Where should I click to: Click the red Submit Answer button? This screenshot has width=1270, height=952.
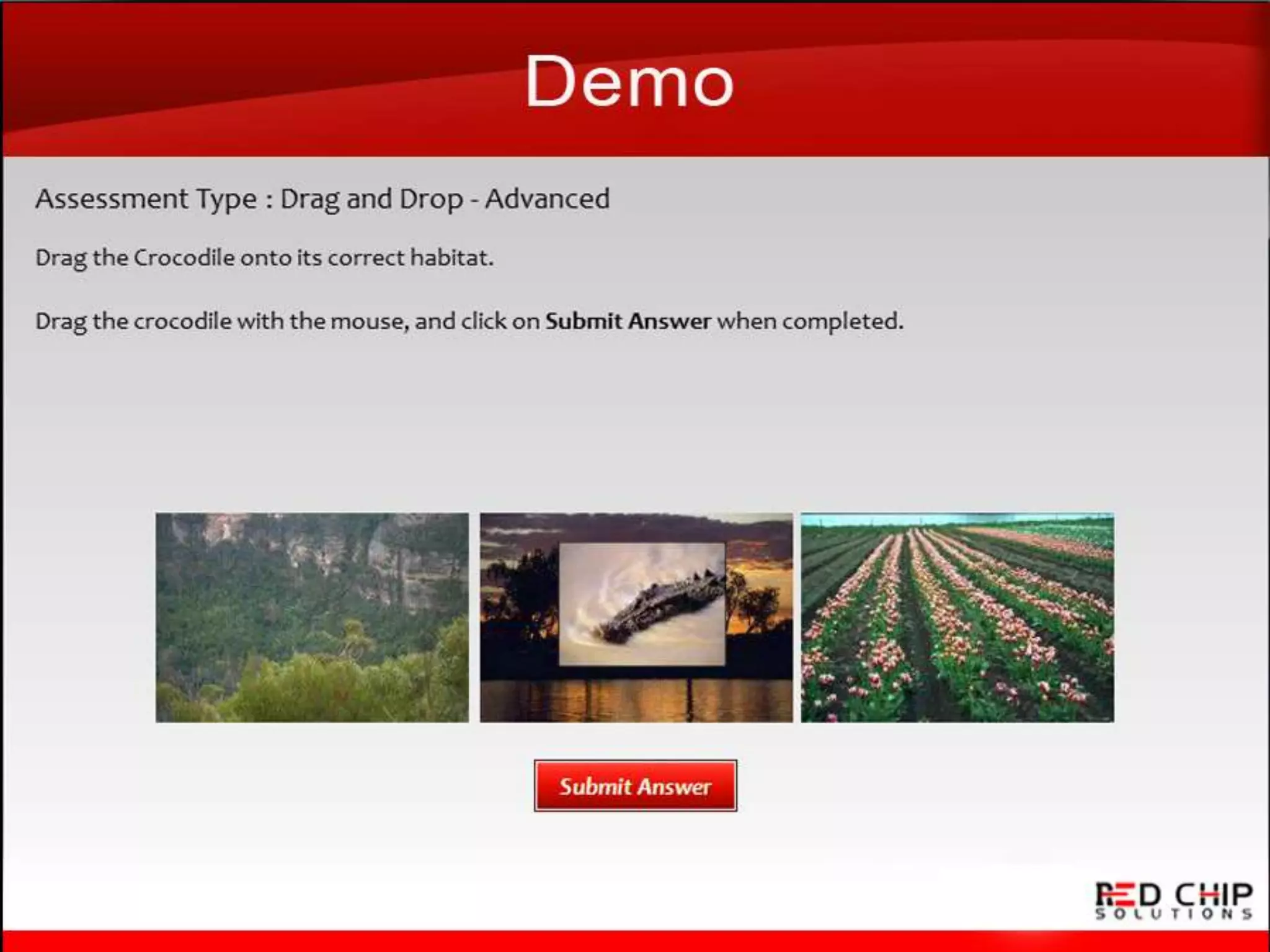click(x=635, y=786)
